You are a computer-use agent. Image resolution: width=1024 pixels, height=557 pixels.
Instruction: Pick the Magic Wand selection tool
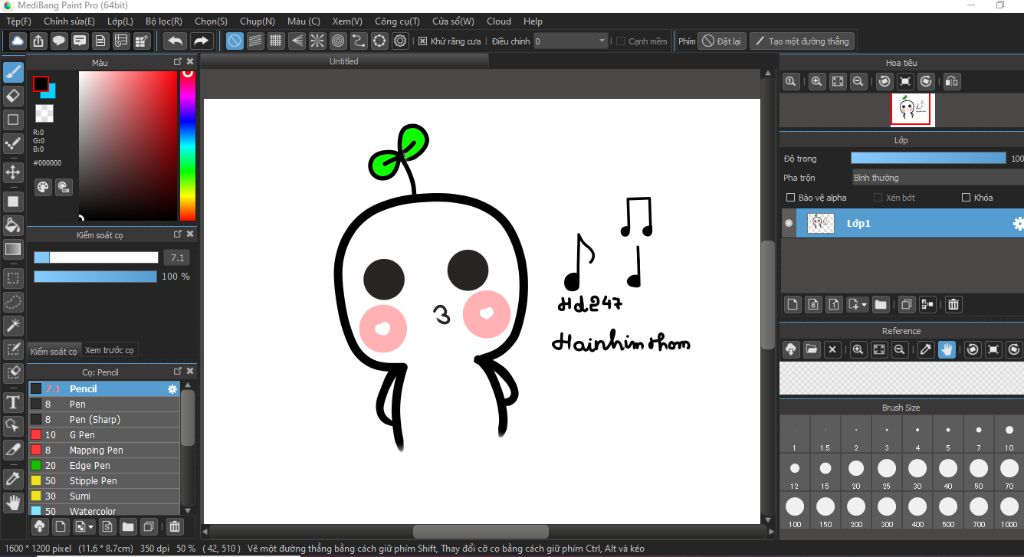[13, 326]
